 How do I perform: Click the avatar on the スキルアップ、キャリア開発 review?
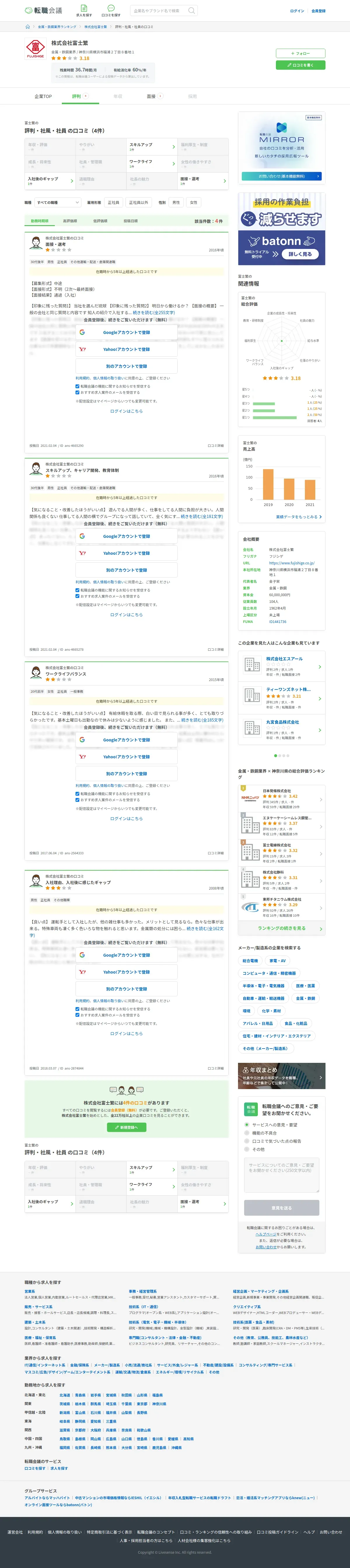click(36, 469)
